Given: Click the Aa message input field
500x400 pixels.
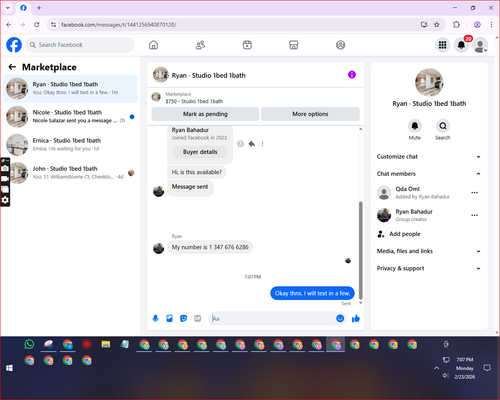Looking at the screenshot, I should click(273, 319).
